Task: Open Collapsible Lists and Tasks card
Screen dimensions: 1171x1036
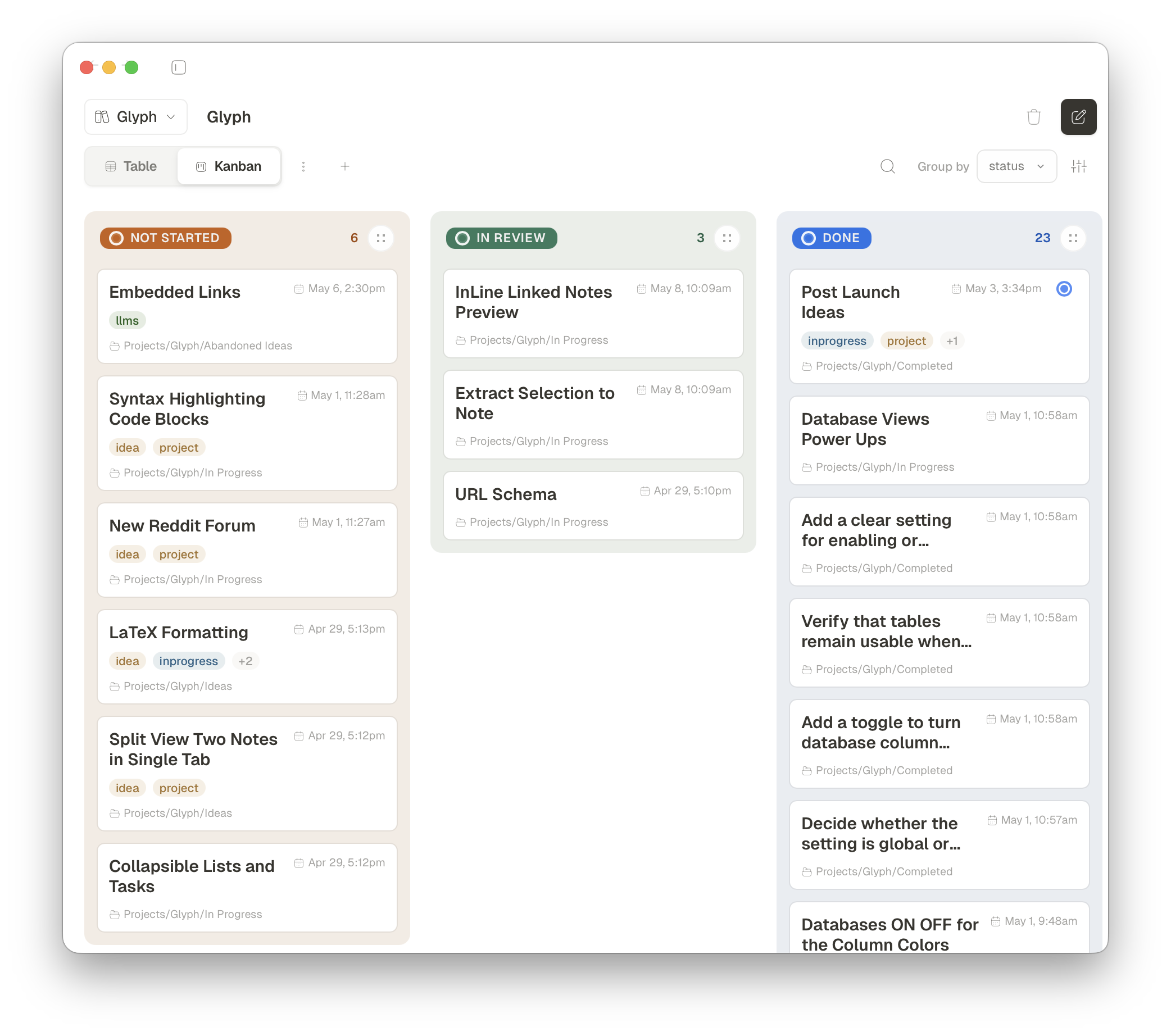Action: click(247, 888)
